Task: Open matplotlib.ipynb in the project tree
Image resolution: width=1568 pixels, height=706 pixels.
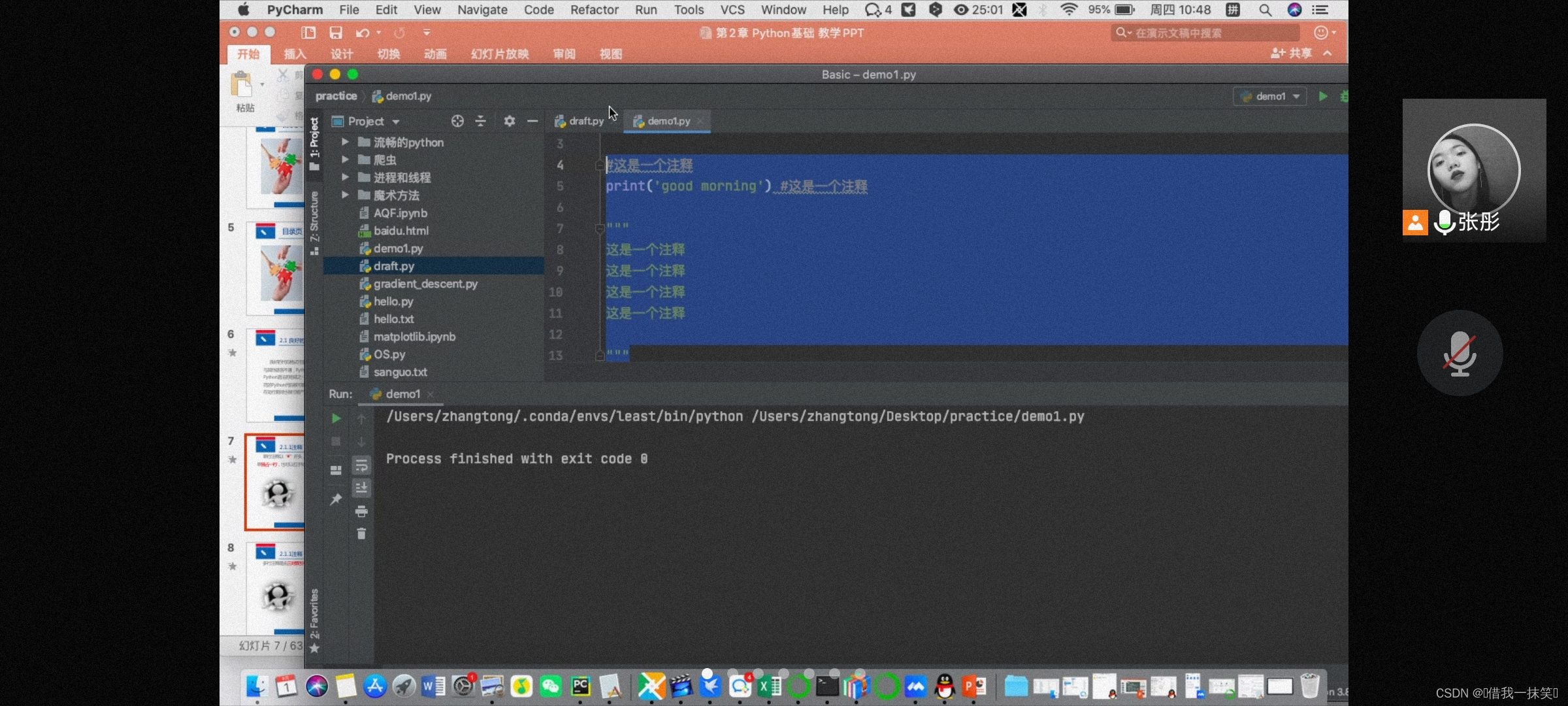Action: pyautogui.click(x=414, y=337)
